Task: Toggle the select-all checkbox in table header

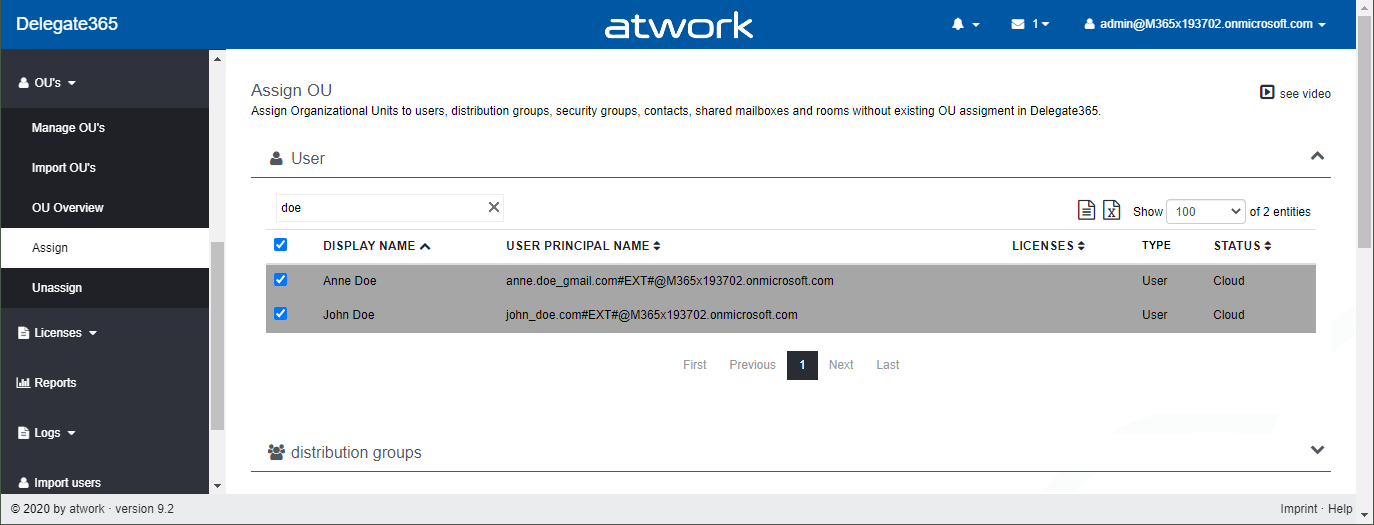Action: point(280,244)
